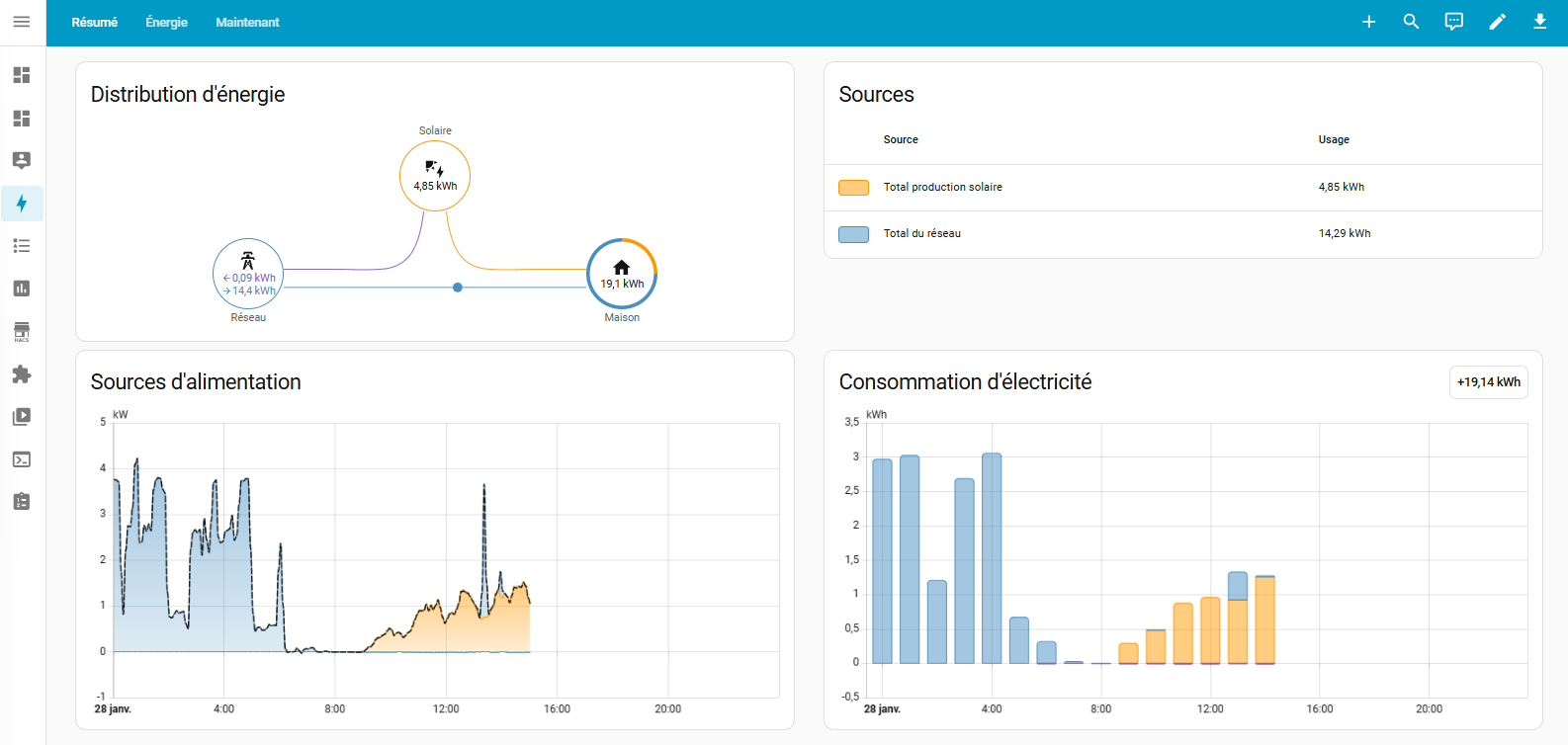Open the bar chart History sidebar icon
The width and height of the screenshot is (1568, 745).
[22, 289]
